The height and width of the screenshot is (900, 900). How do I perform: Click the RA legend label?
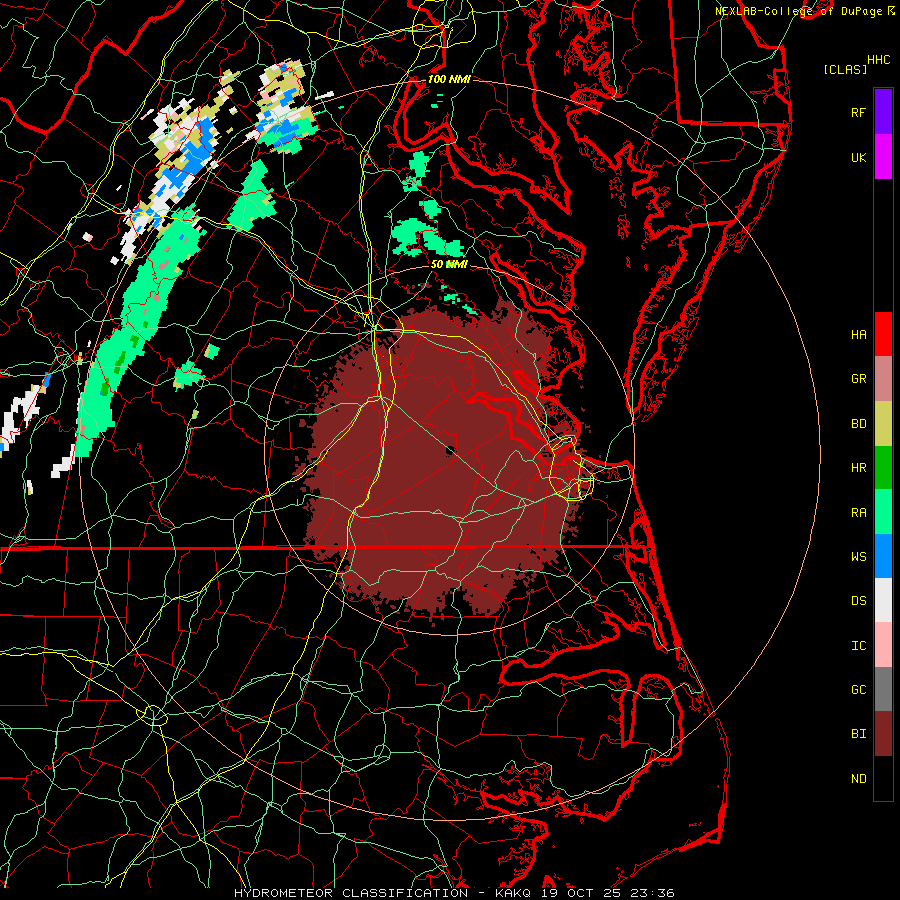(x=858, y=513)
